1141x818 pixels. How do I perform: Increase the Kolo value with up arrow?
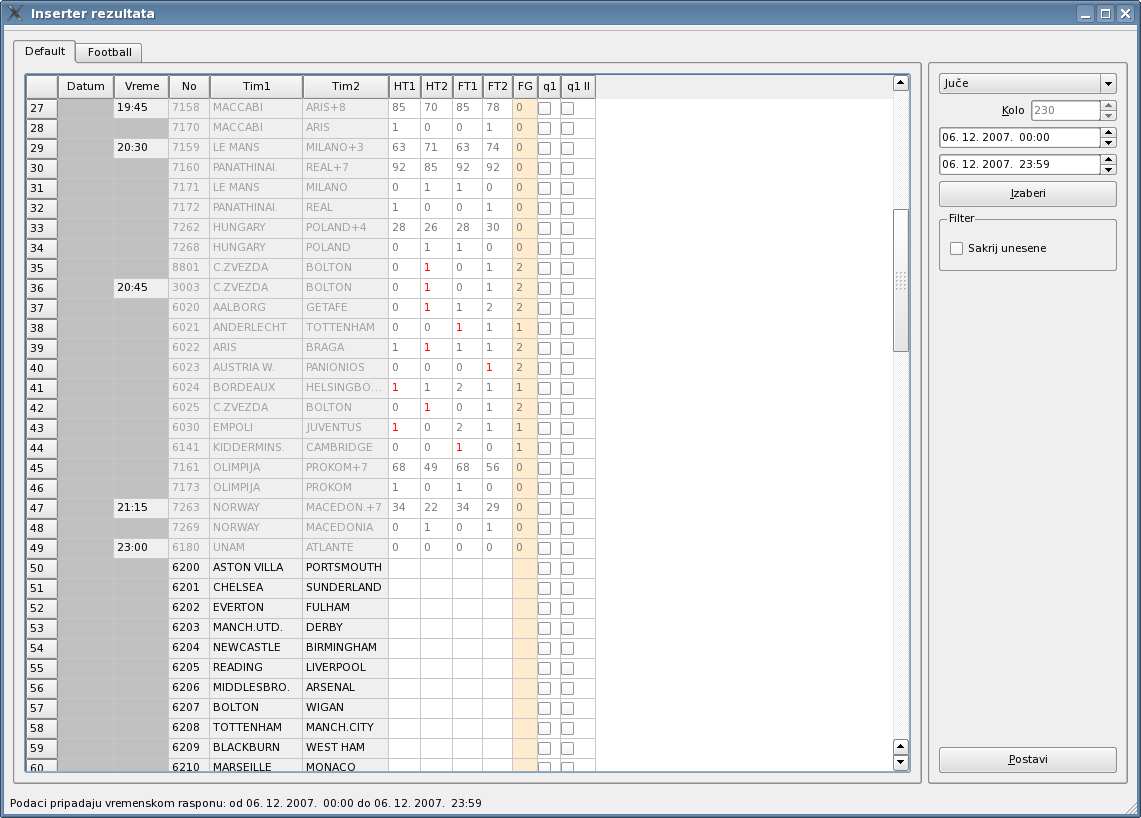tap(1108, 106)
